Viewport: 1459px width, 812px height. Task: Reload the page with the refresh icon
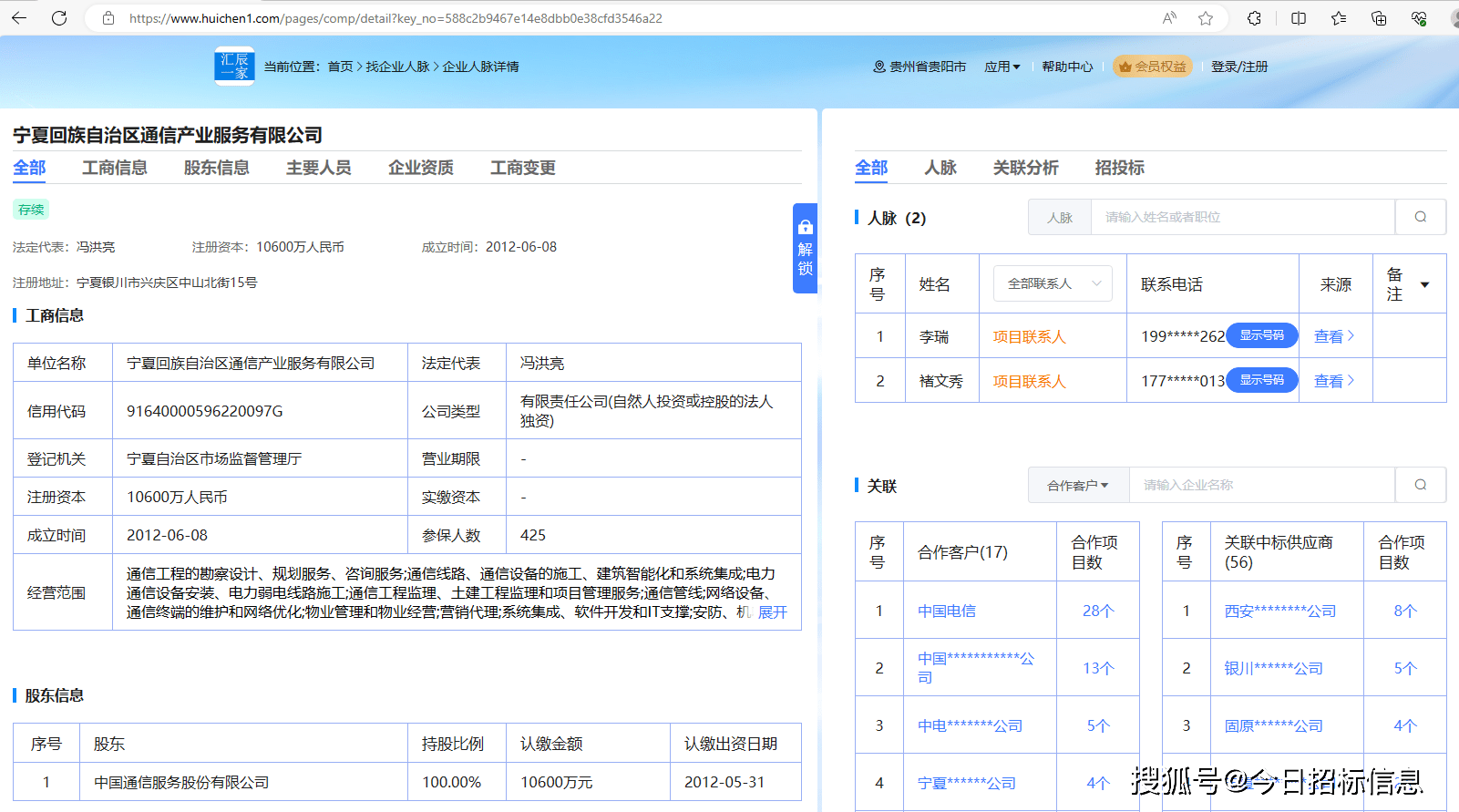coord(59,17)
